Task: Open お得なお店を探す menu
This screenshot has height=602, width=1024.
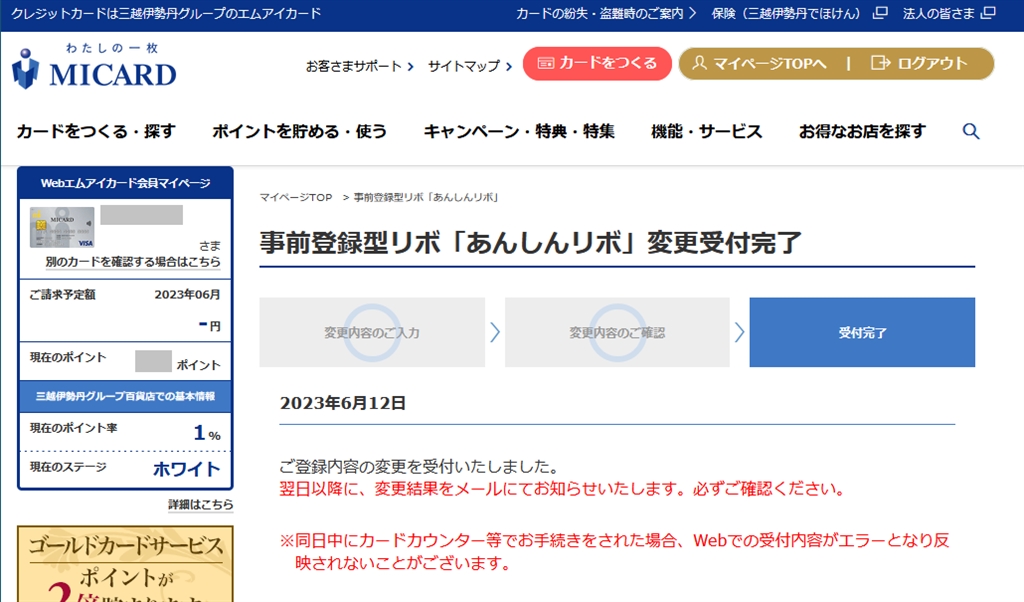Action: (862, 131)
